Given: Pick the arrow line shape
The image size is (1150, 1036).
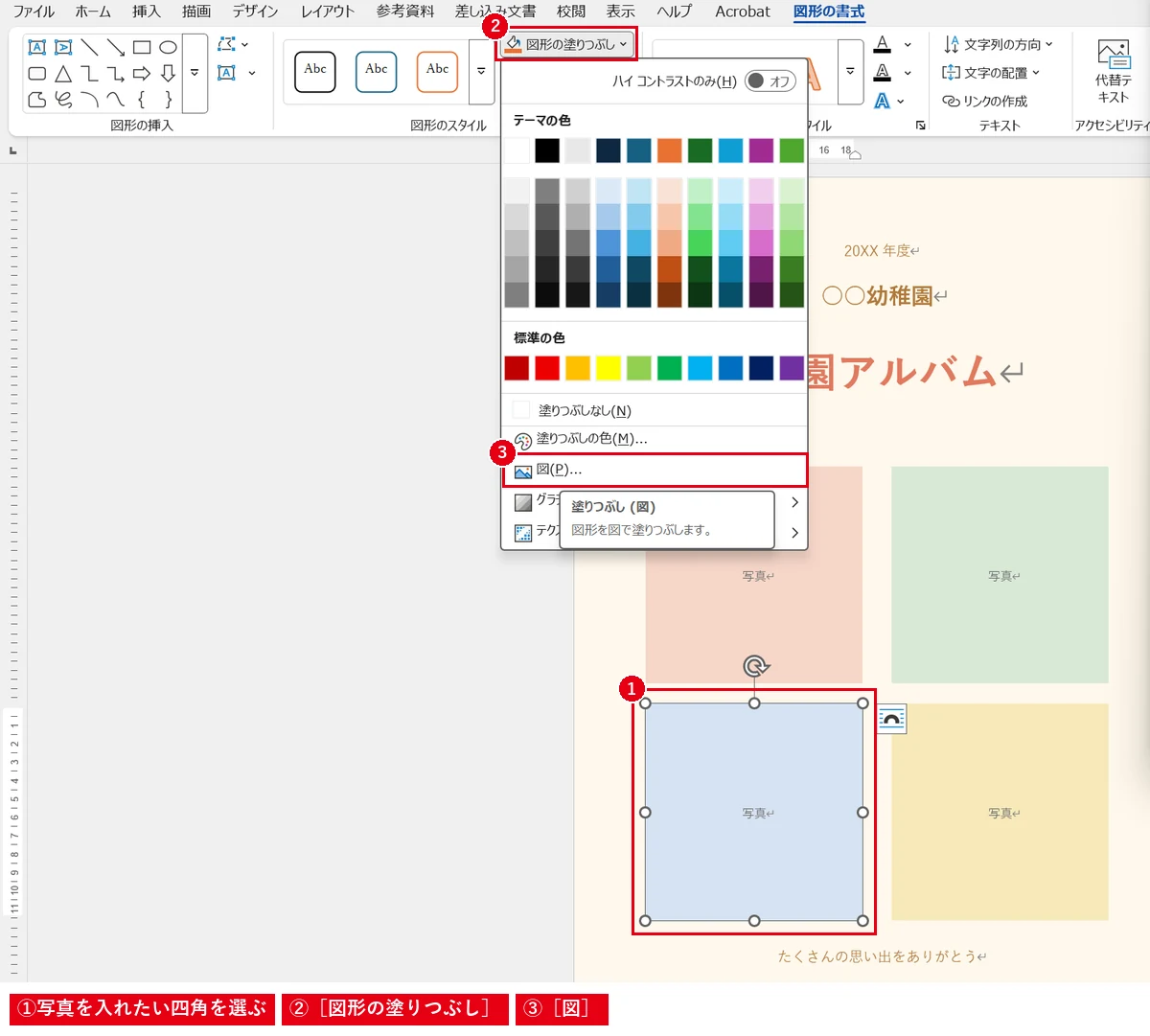Looking at the screenshot, I should (x=116, y=47).
